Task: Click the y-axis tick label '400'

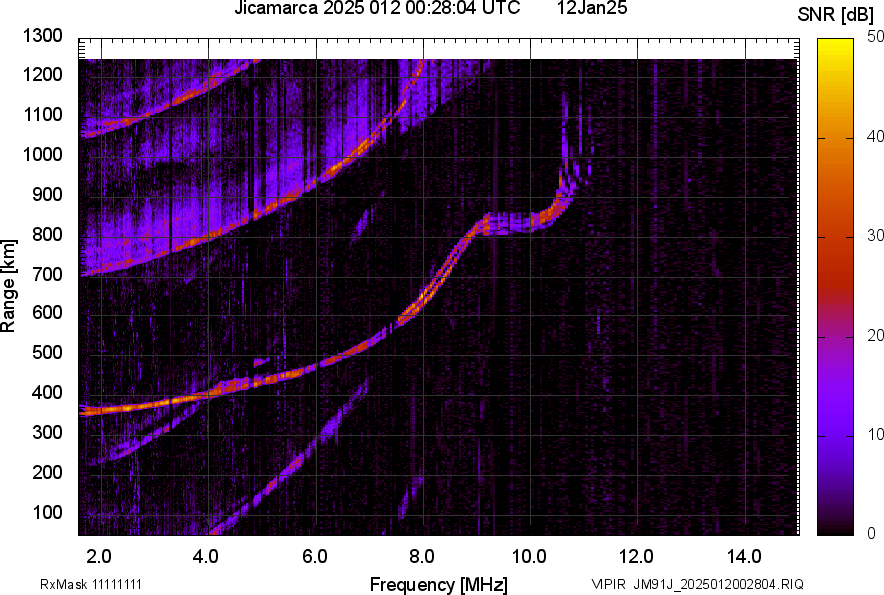Action: pyautogui.click(x=47, y=392)
